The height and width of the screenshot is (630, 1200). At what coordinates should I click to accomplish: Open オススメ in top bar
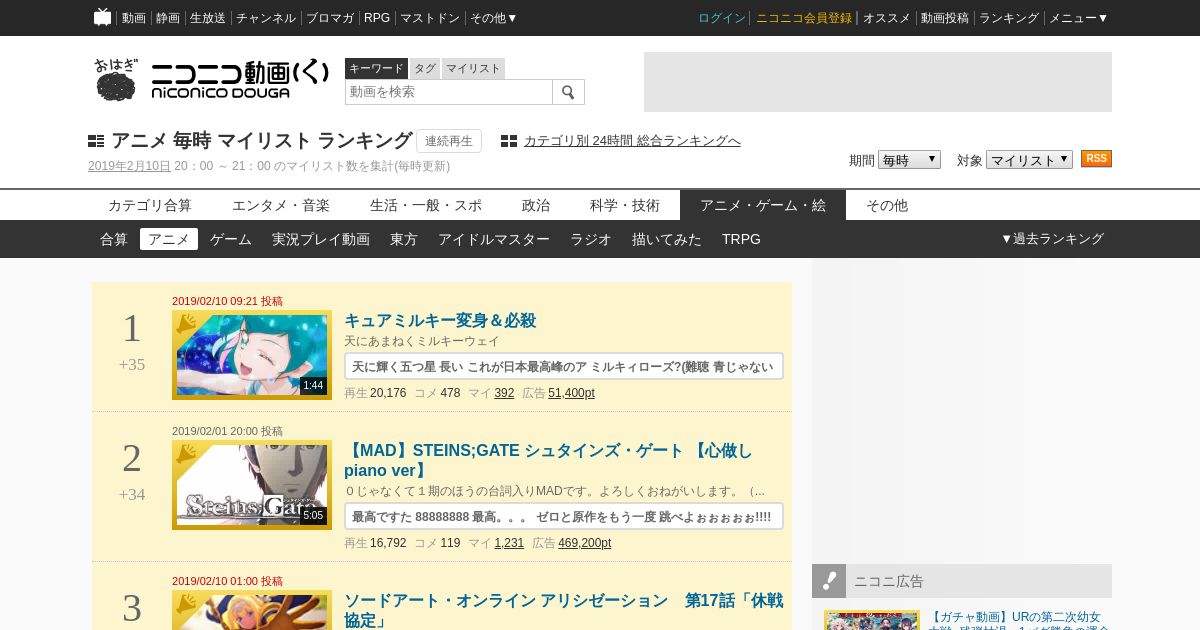pyautogui.click(x=887, y=18)
